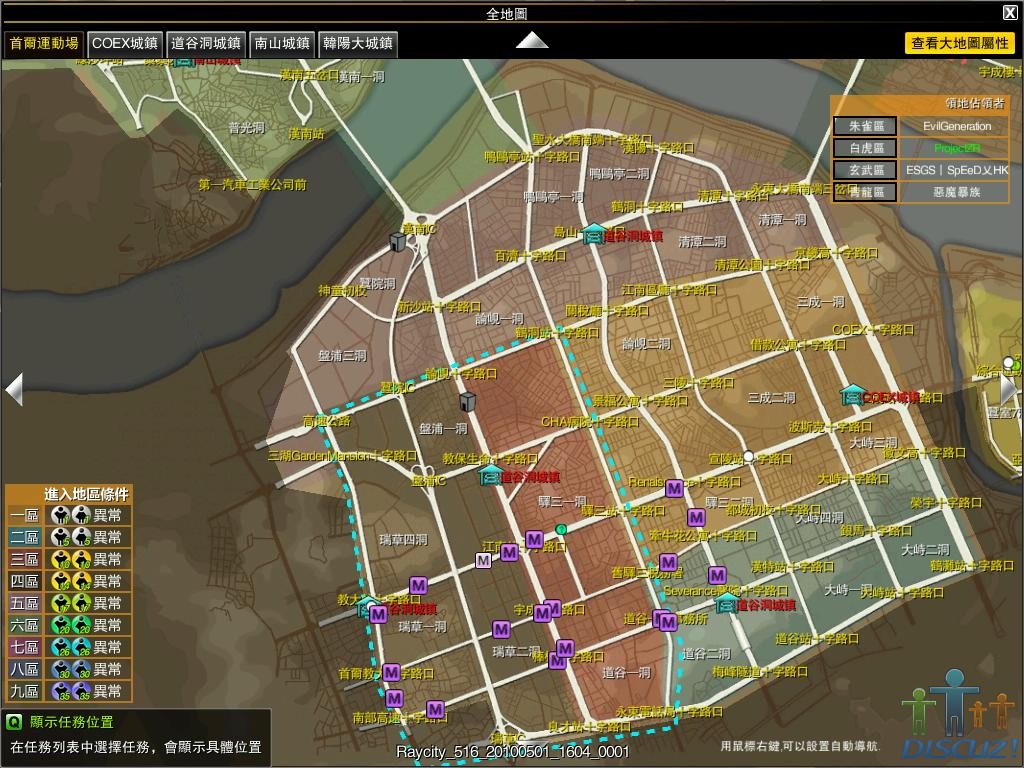
Task: Switch to the 首爾運動場 tab
Action: click(44, 44)
